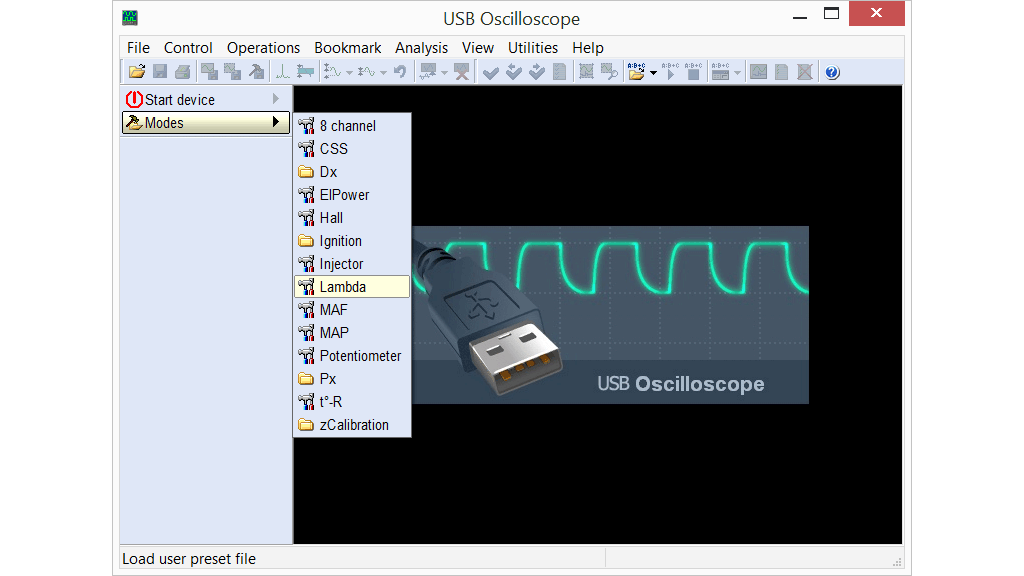Click the Print toolbar icon
The width and height of the screenshot is (1024, 576).
coord(182,72)
